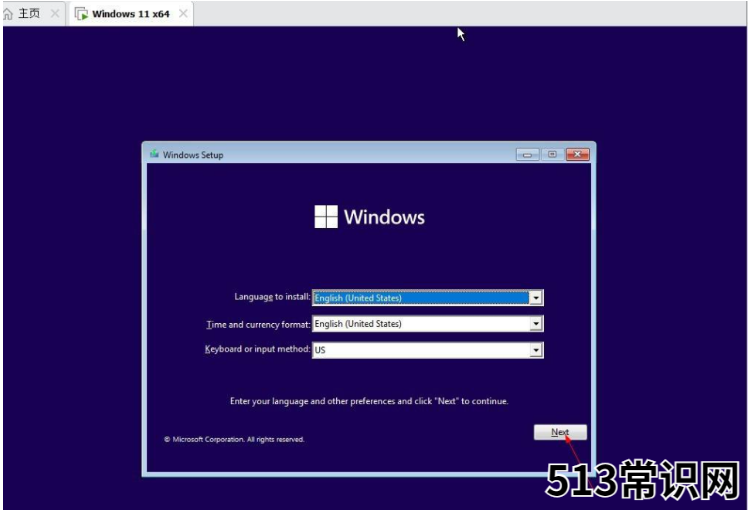The image size is (748, 511).
Task: Maximize the Windows Setup window
Action: tap(552, 155)
